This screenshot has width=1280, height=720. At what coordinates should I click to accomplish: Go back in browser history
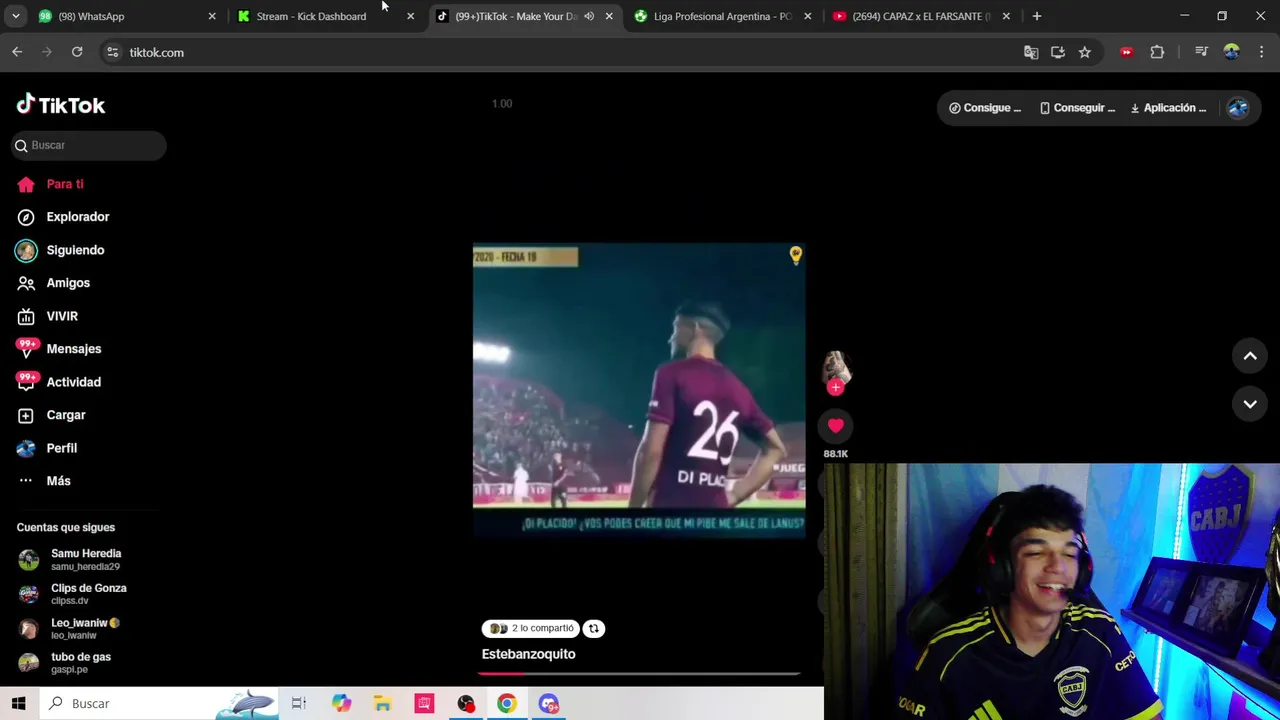[17, 52]
